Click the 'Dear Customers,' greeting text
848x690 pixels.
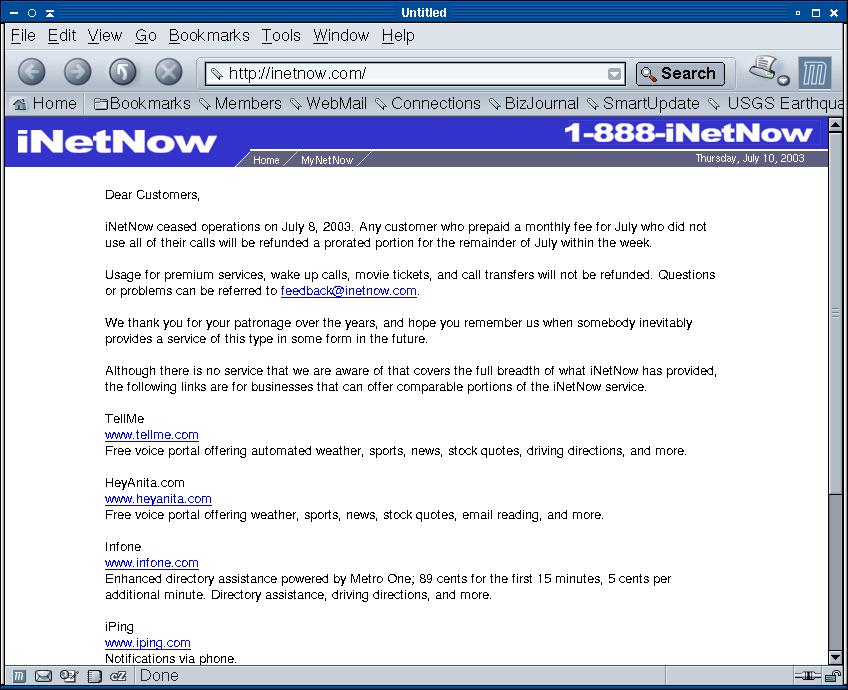point(153,195)
